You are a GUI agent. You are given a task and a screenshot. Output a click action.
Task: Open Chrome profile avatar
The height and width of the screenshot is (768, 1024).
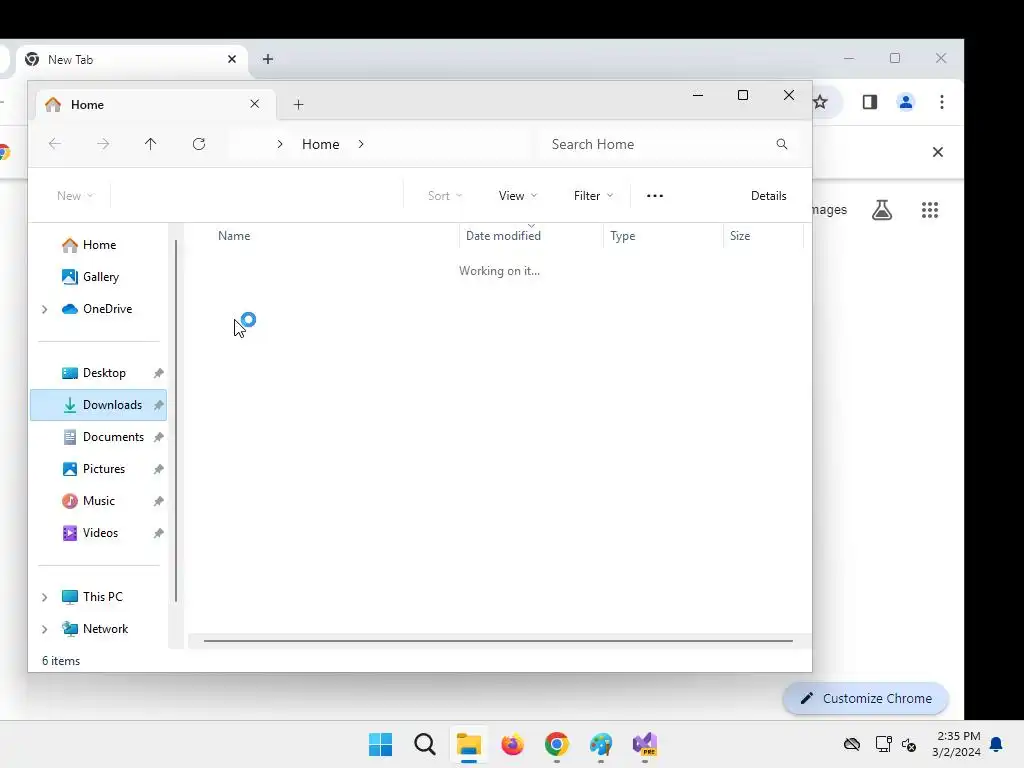[x=906, y=102]
